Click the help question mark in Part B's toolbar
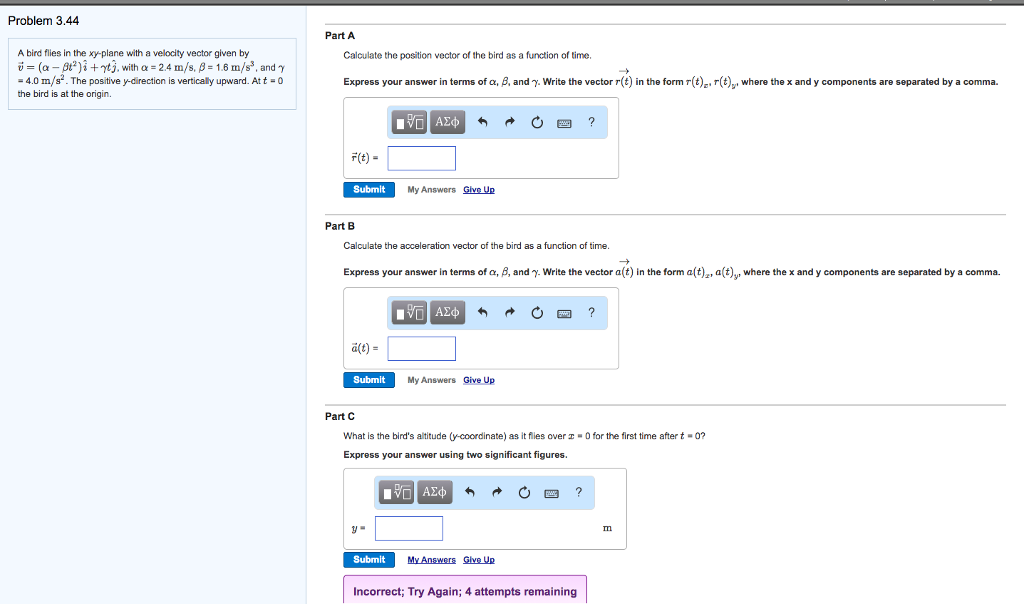The image size is (1024, 604). coord(592,312)
